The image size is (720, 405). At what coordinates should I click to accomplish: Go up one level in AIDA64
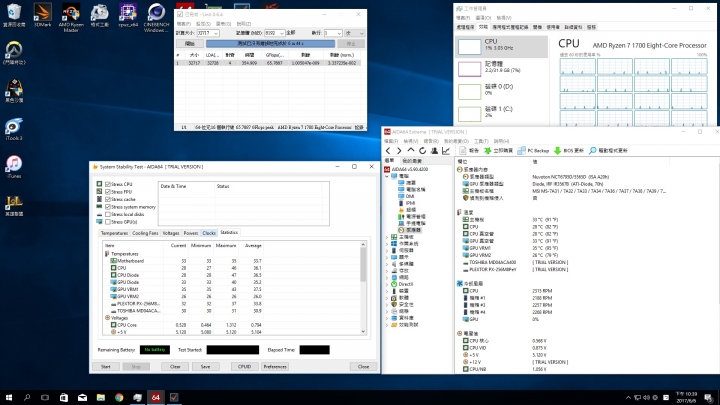click(x=411, y=151)
